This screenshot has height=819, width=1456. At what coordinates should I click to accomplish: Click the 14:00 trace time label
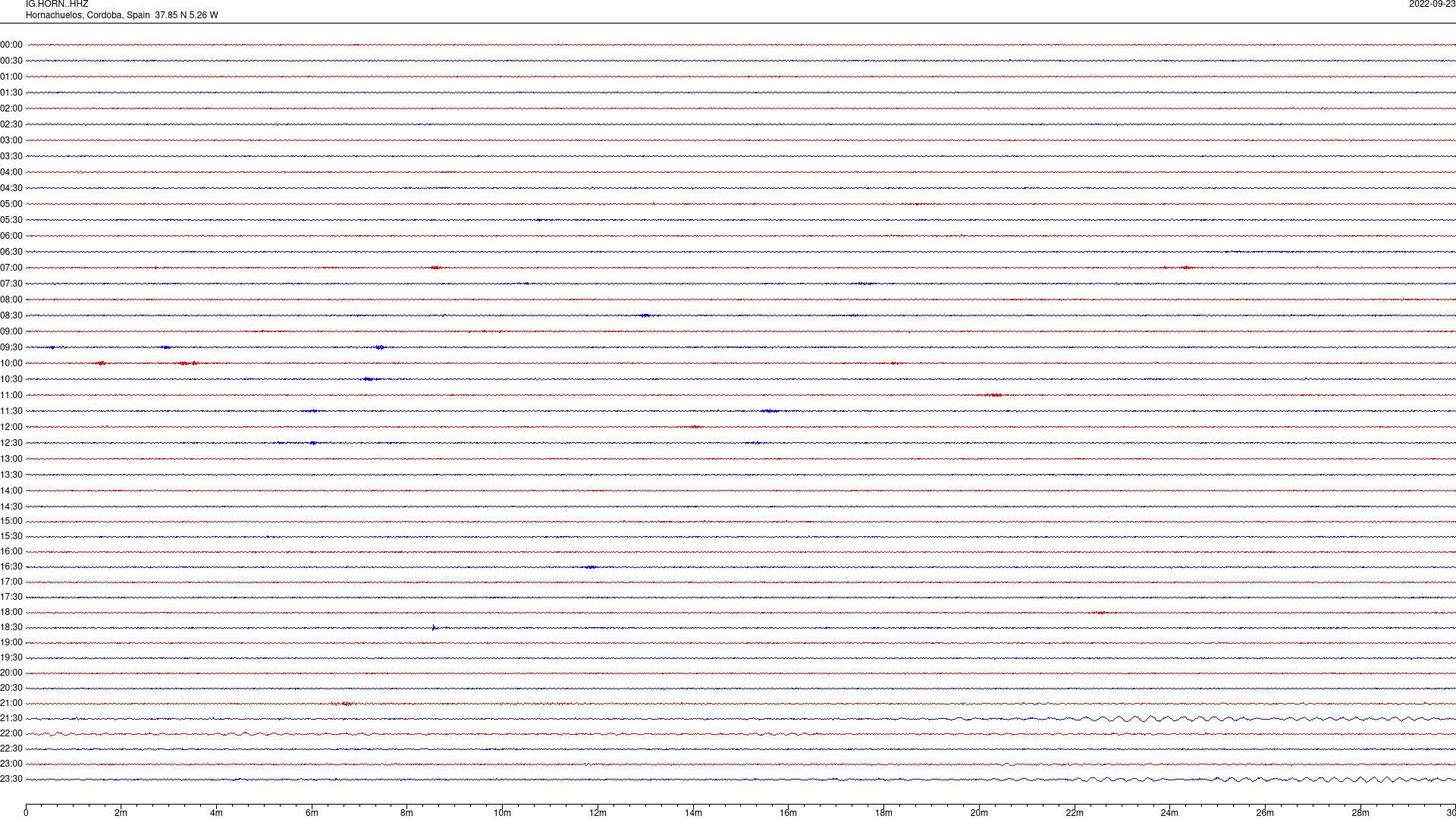11,491
